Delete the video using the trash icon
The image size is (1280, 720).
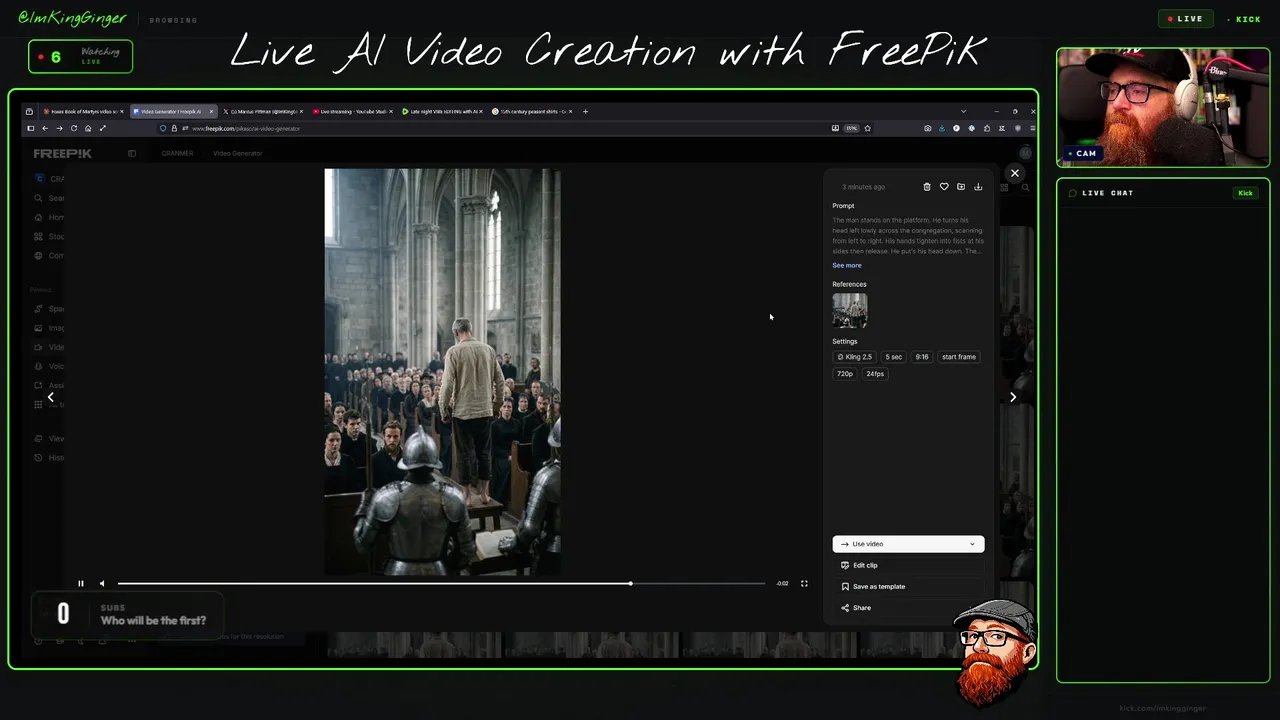pyautogui.click(x=927, y=187)
